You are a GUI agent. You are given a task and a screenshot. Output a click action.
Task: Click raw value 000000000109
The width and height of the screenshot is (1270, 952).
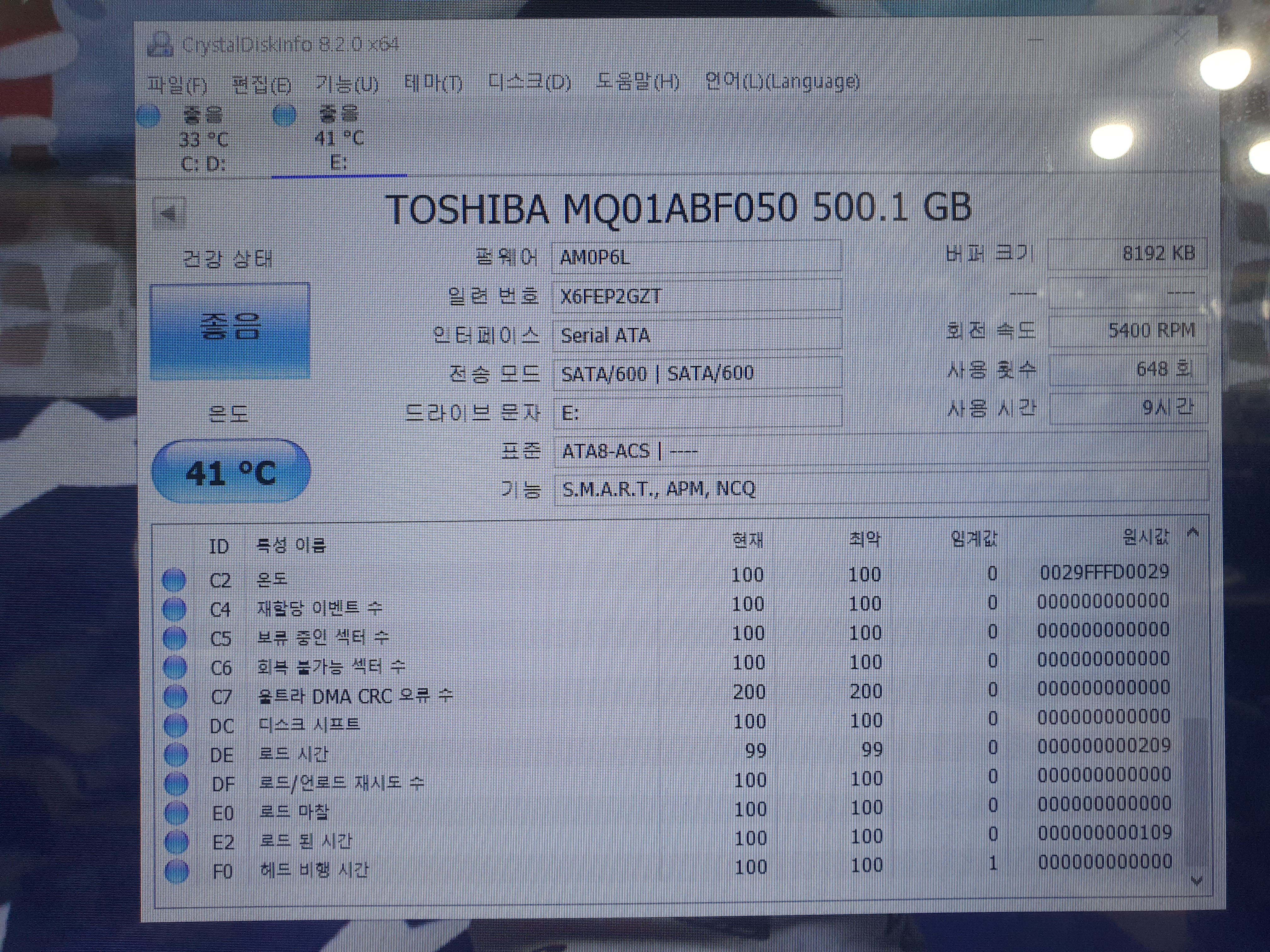(1105, 833)
